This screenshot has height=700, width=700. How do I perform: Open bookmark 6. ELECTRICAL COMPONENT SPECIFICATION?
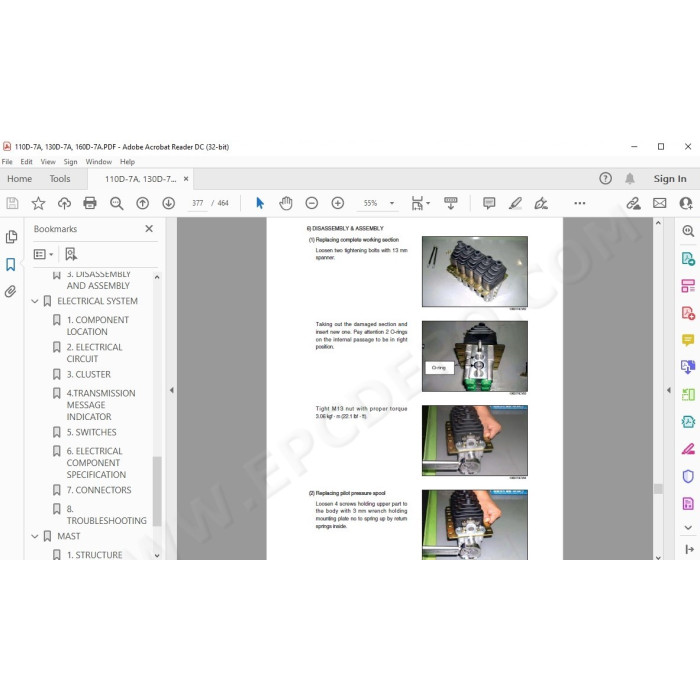96,463
